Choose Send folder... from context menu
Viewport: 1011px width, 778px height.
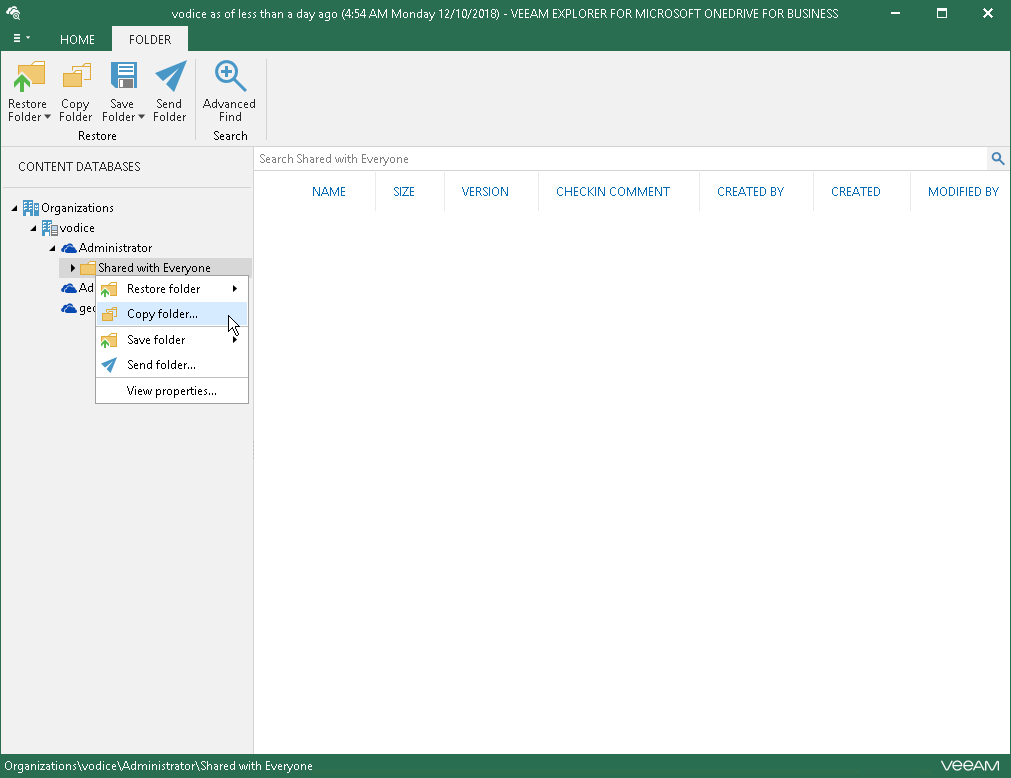coord(172,365)
